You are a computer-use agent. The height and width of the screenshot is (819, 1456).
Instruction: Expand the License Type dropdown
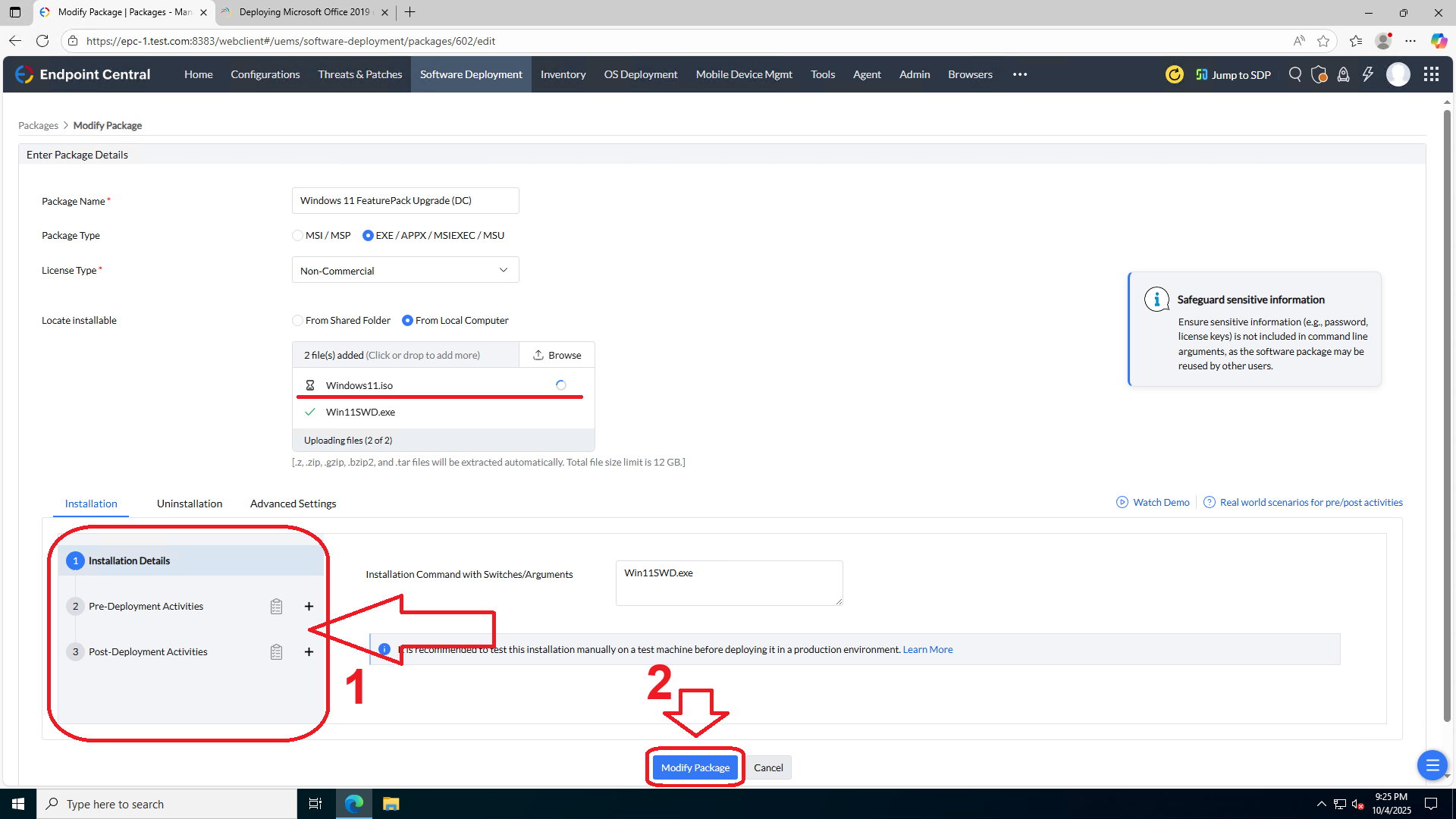(405, 271)
